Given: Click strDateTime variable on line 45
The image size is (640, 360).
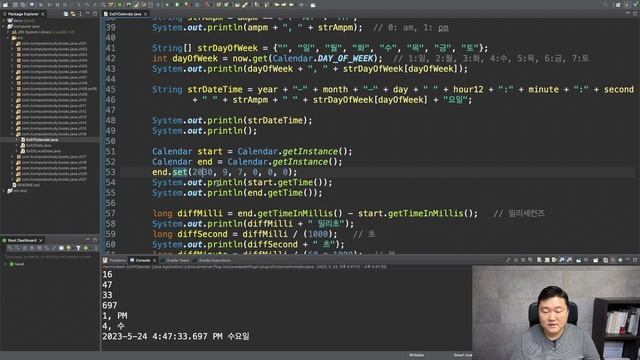Looking at the screenshot, I should point(215,89).
